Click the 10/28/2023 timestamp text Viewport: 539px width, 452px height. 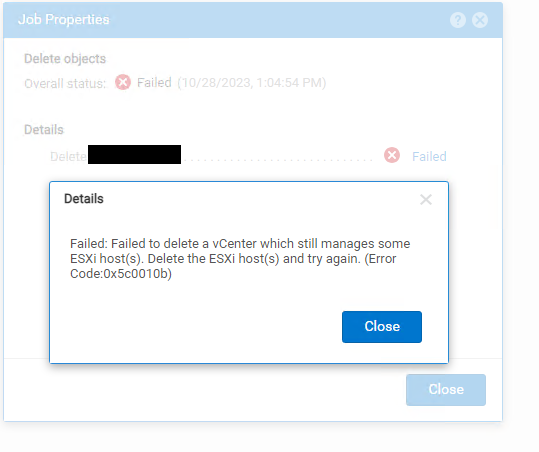pyautogui.click(x=252, y=83)
